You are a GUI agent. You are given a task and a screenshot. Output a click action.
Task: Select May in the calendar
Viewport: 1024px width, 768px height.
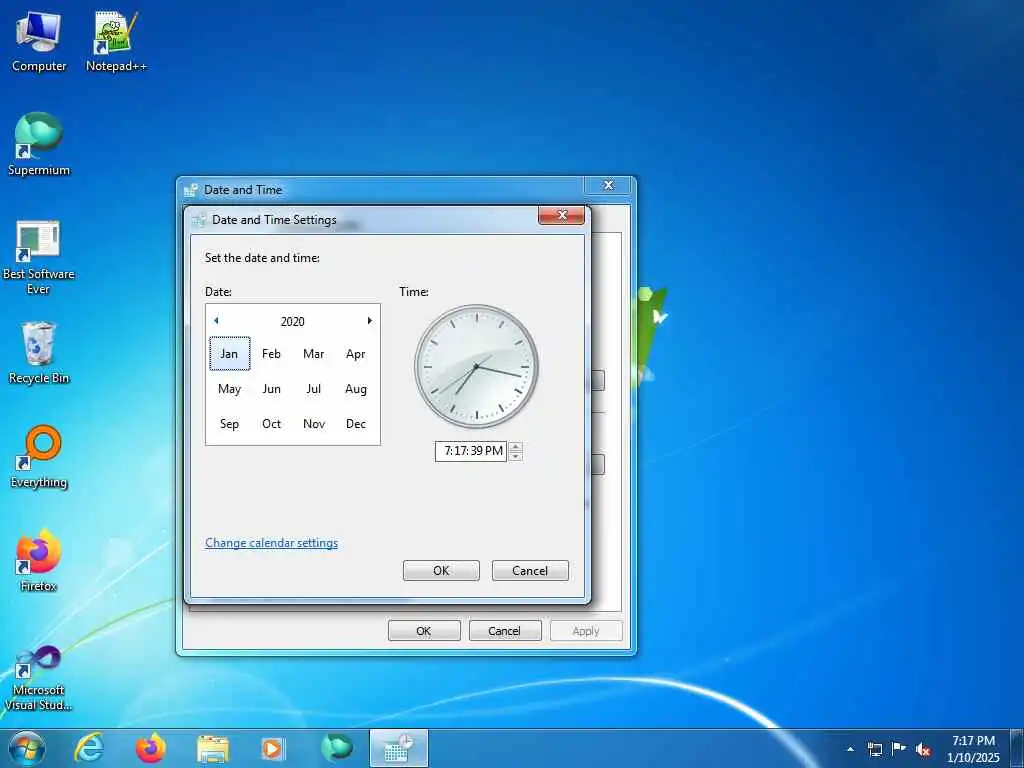pos(229,389)
